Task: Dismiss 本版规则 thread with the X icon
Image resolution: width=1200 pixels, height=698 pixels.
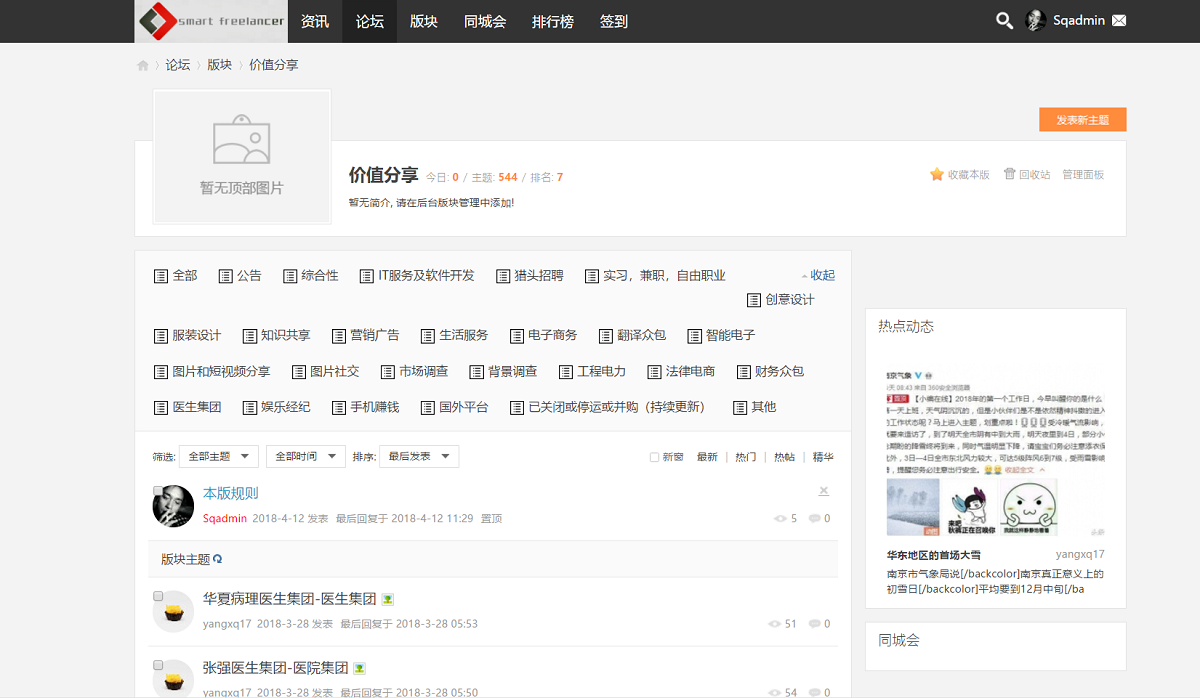Action: point(824,491)
